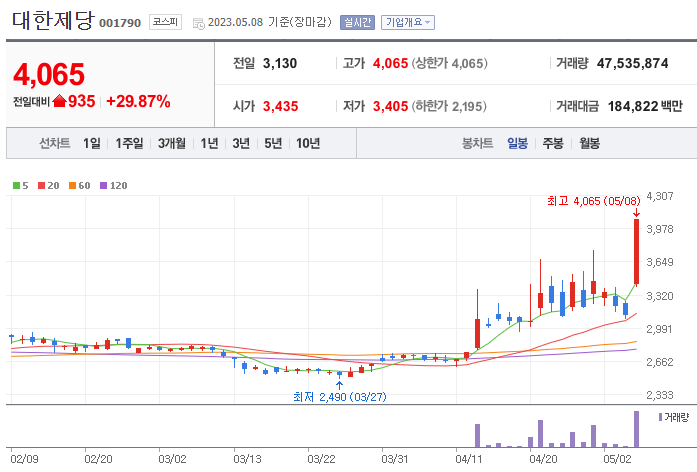Click the 대한제당 stock name heading

[53, 20]
